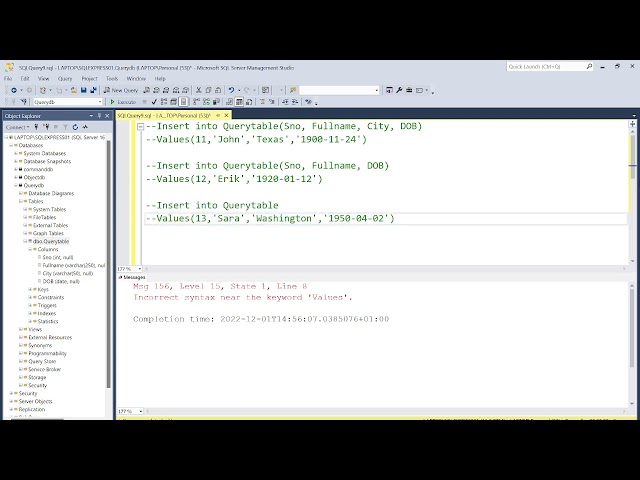Expand the Keys folder node
Viewport: 640px width, 480px height.
[30, 289]
